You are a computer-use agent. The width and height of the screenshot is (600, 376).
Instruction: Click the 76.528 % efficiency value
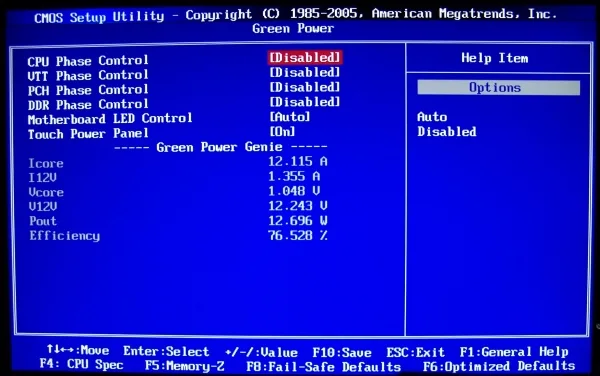point(298,235)
